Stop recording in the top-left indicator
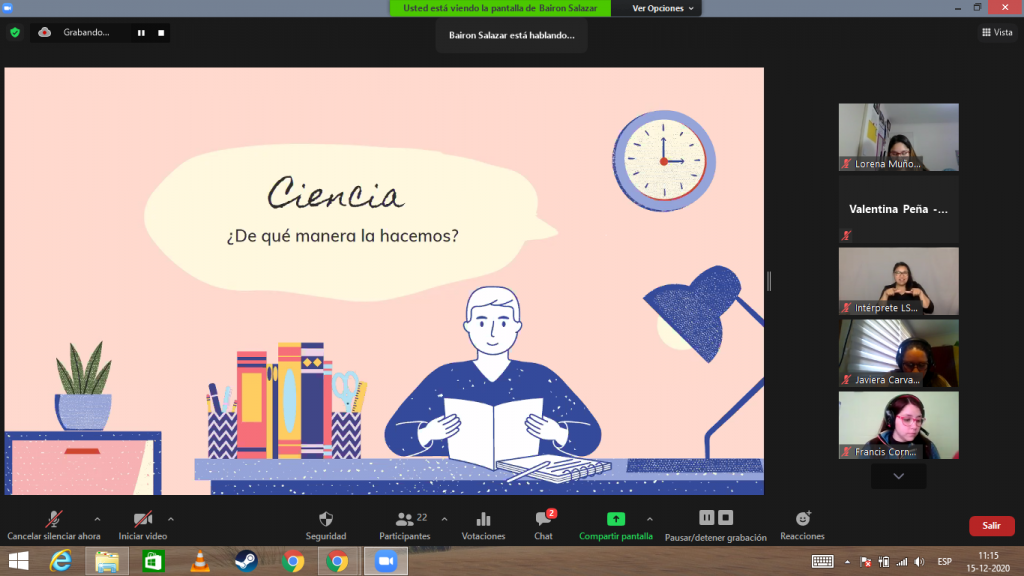Image resolution: width=1024 pixels, height=576 pixels. [160, 33]
